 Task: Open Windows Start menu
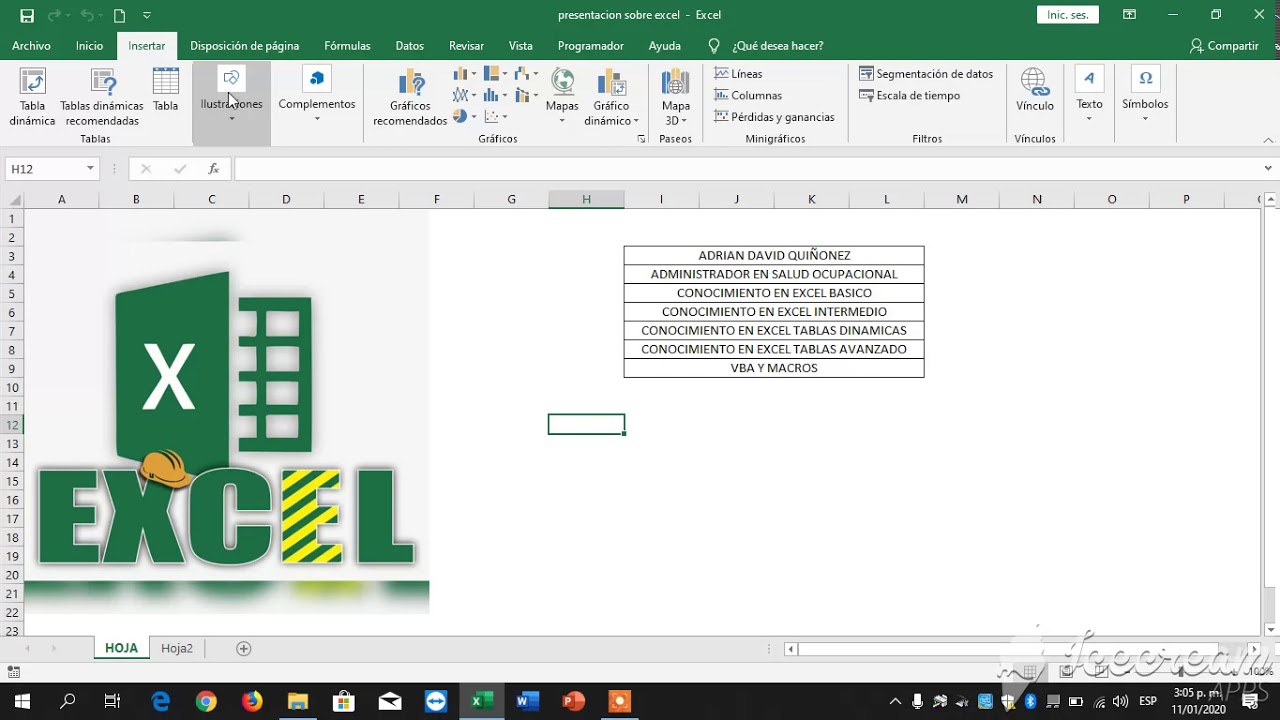[x=22, y=701]
